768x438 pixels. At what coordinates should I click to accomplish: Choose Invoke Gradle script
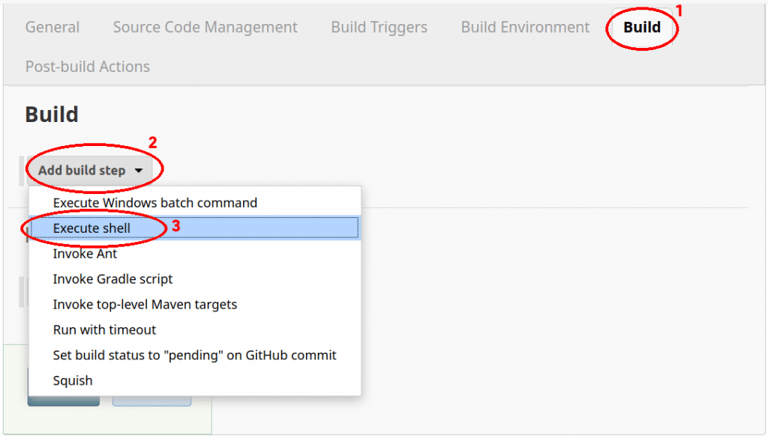pos(113,279)
